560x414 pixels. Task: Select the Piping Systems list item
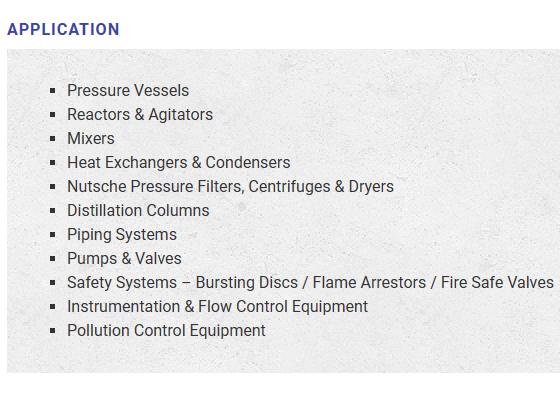(x=122, y=235)
